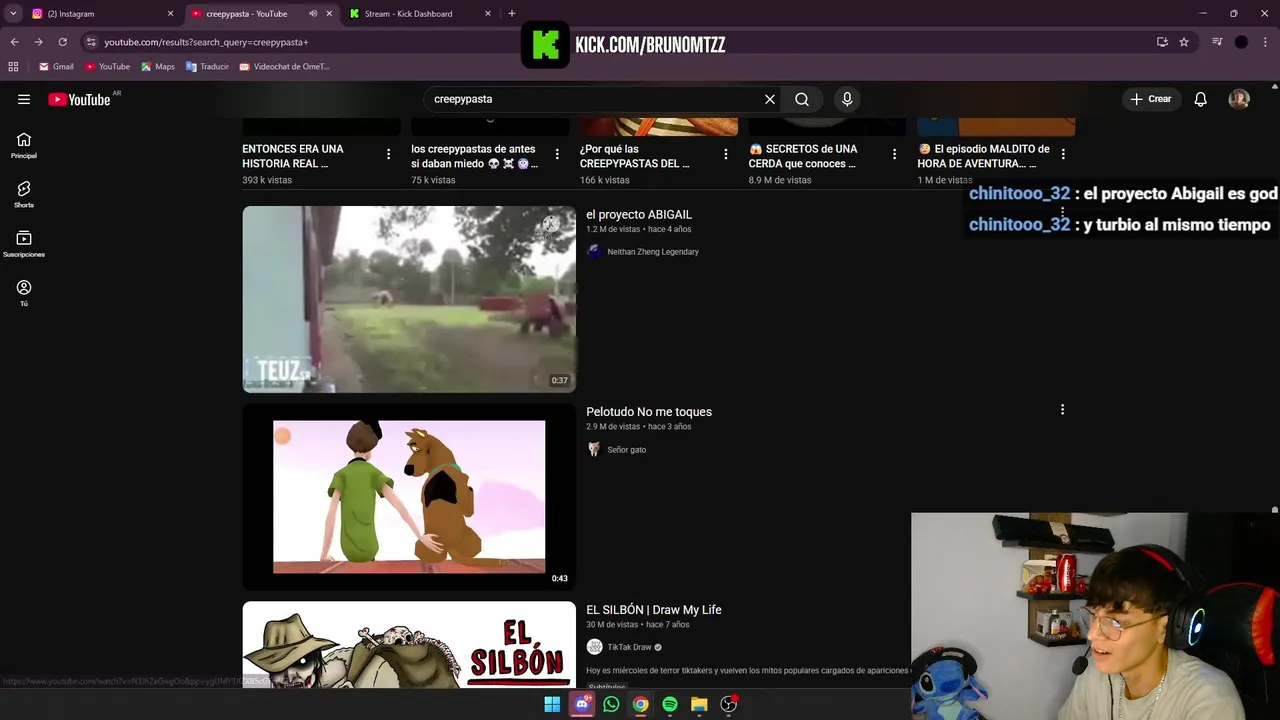Mute the YouTube tab audio icon
Viewport: 1280px width, 720px height.
pos(313,14)
